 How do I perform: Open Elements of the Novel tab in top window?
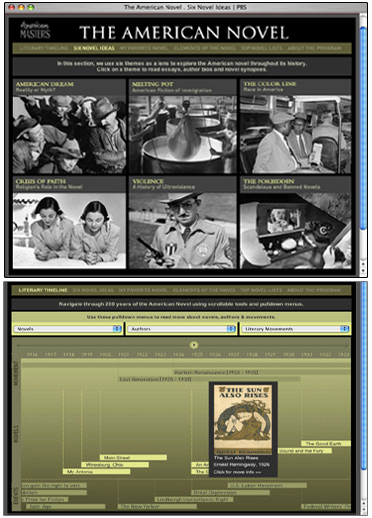[205, 48]
